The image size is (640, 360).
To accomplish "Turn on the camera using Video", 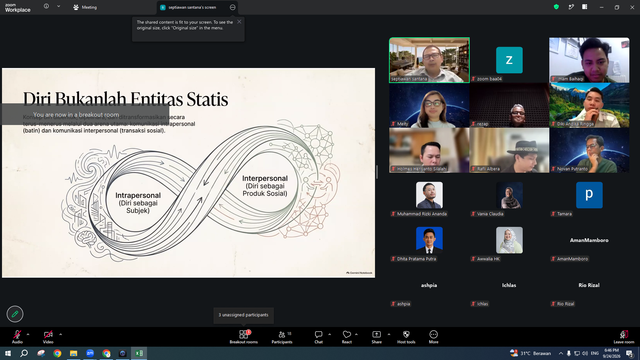I will pos(48,337).
